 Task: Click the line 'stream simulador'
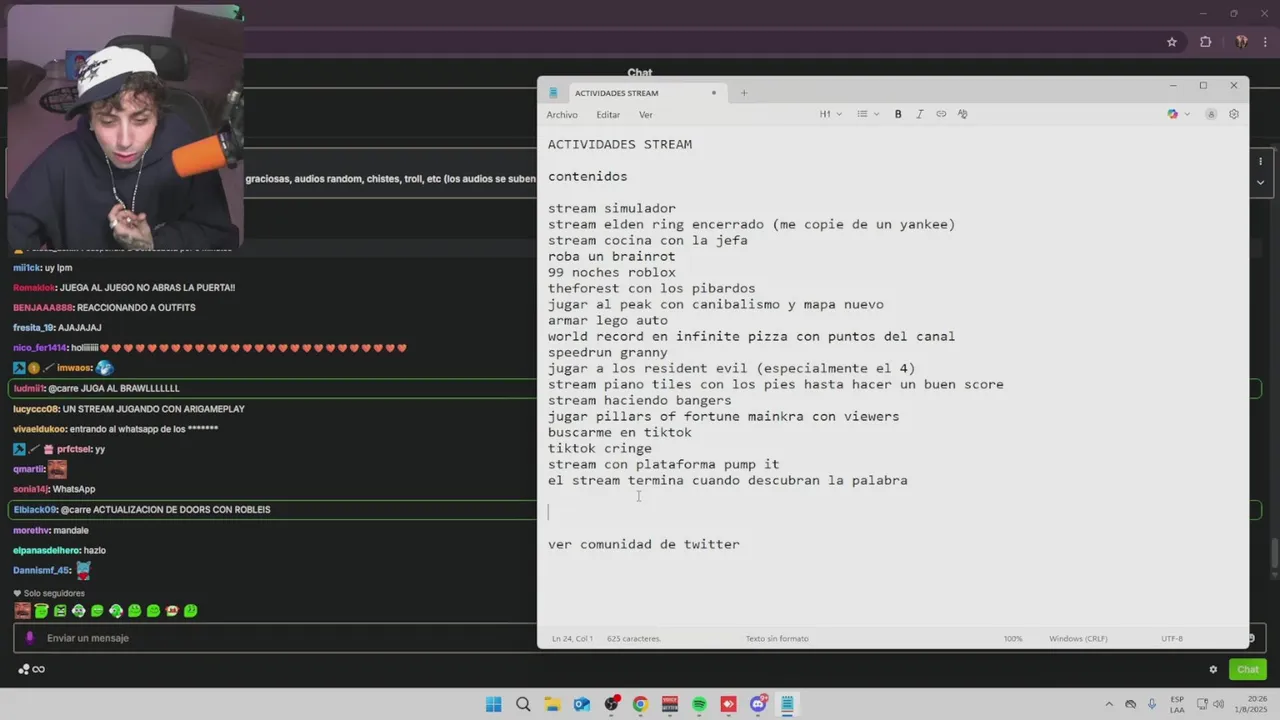pos(612,208)
